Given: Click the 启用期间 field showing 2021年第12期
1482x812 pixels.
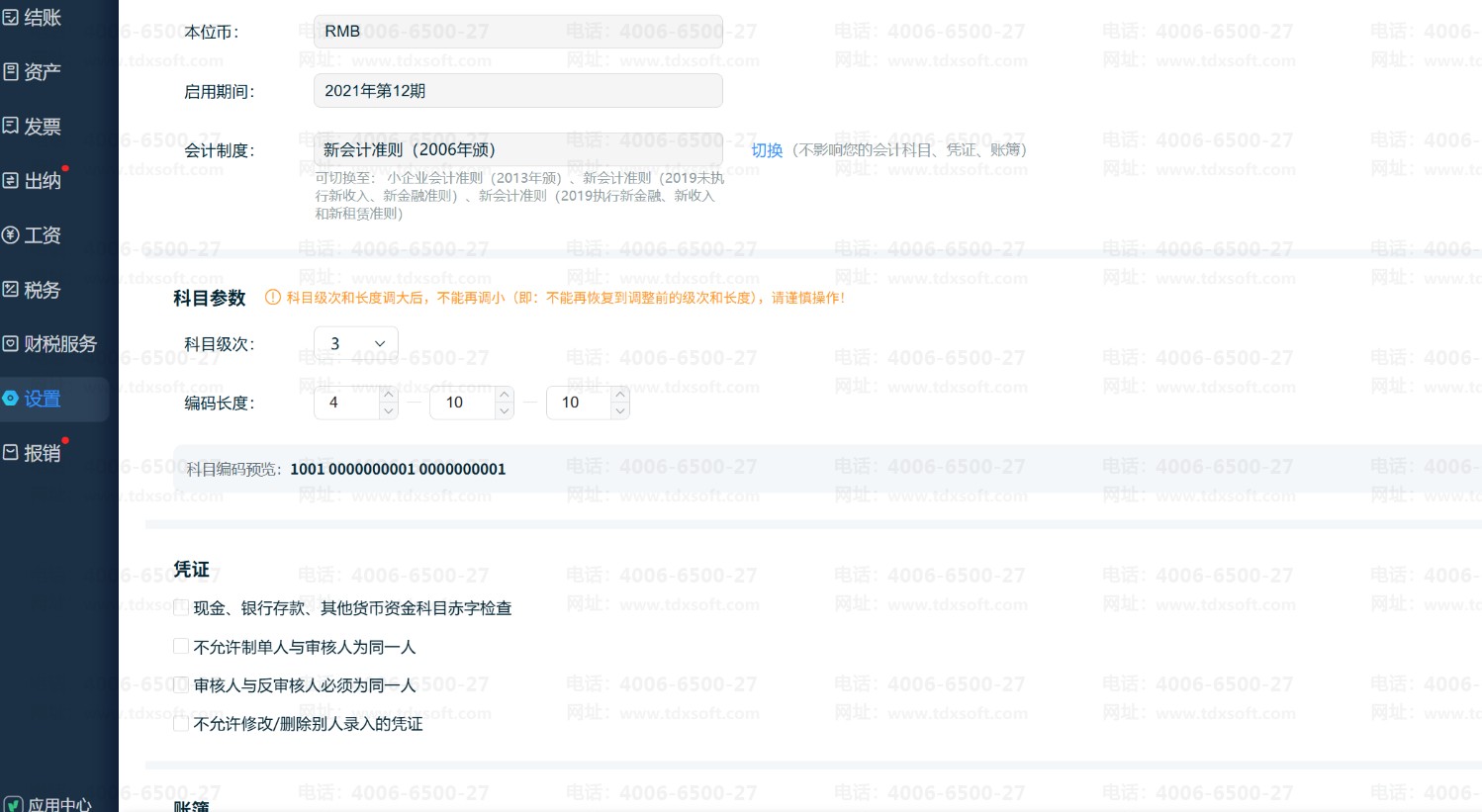Looking at the screenshot, I should click(517, 91).
